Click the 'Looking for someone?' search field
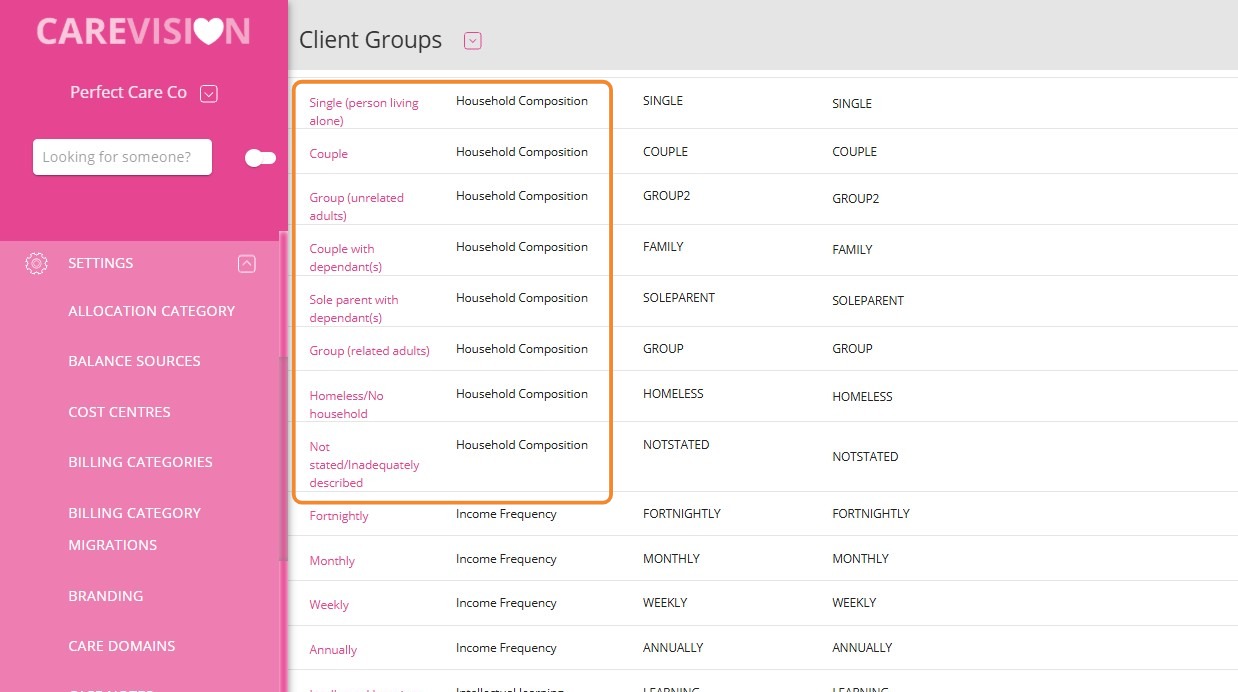The height and width of the screenshot is (692, 1238). pos(122,157)
